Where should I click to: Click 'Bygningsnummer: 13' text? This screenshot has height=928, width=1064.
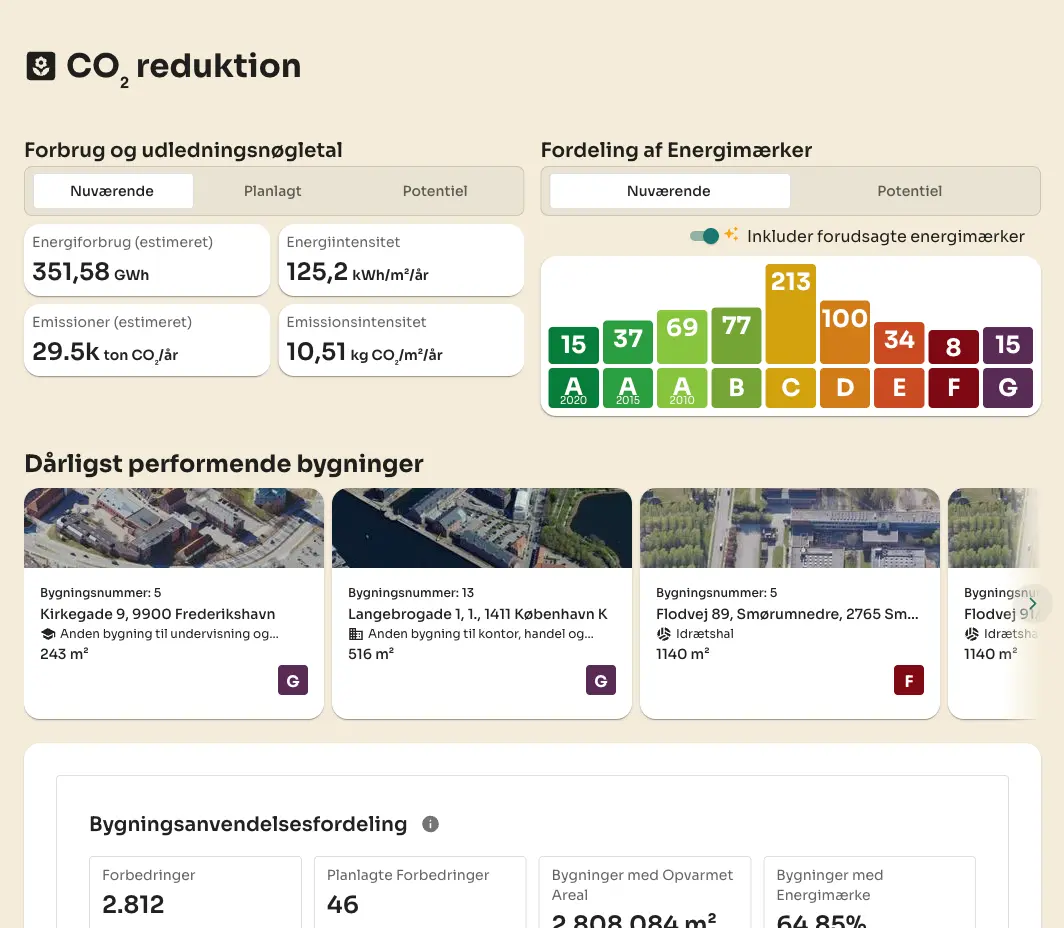click(x=411, y=593)
